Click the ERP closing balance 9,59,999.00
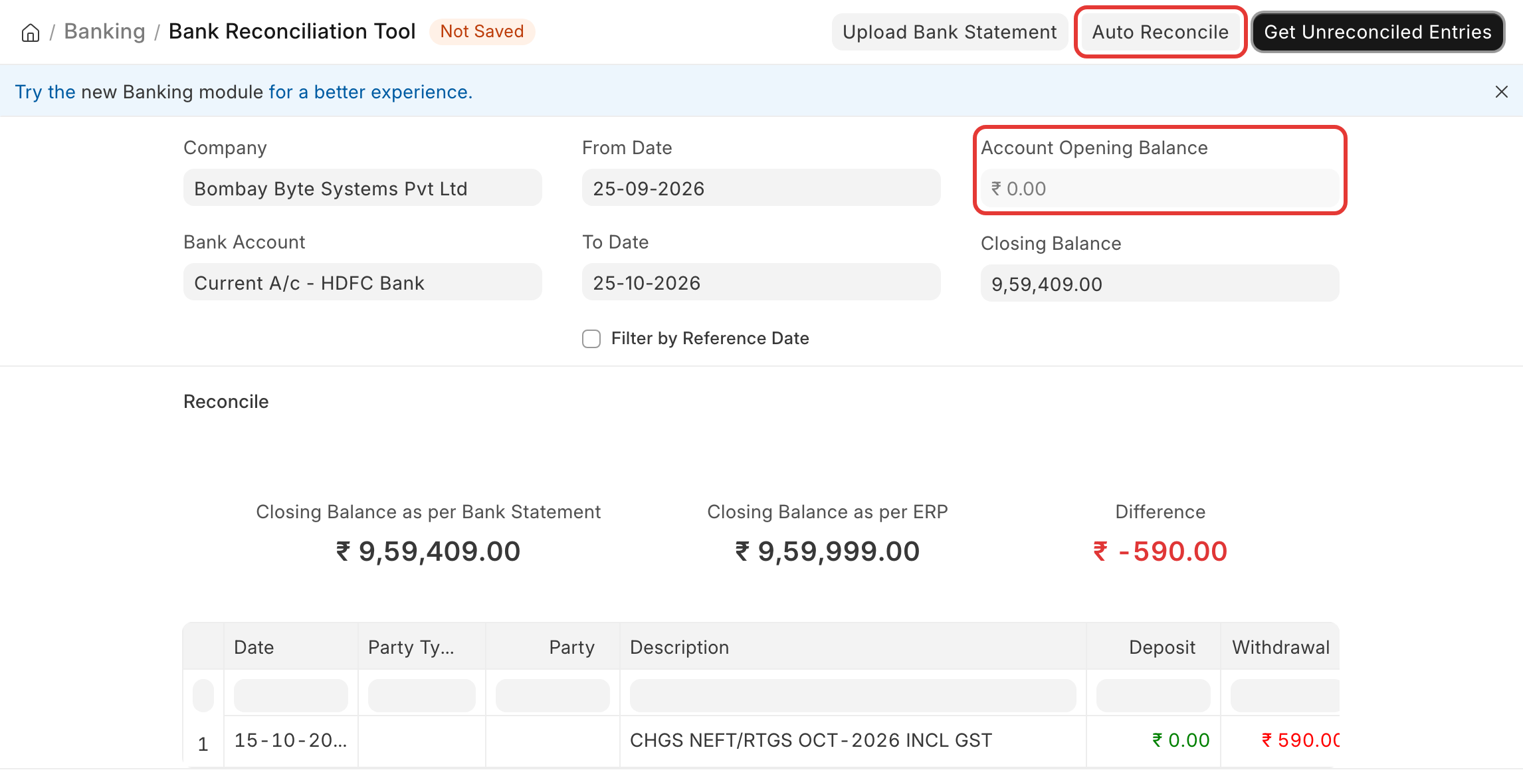Screen dimensions: 1523x784 coord(827,551)
